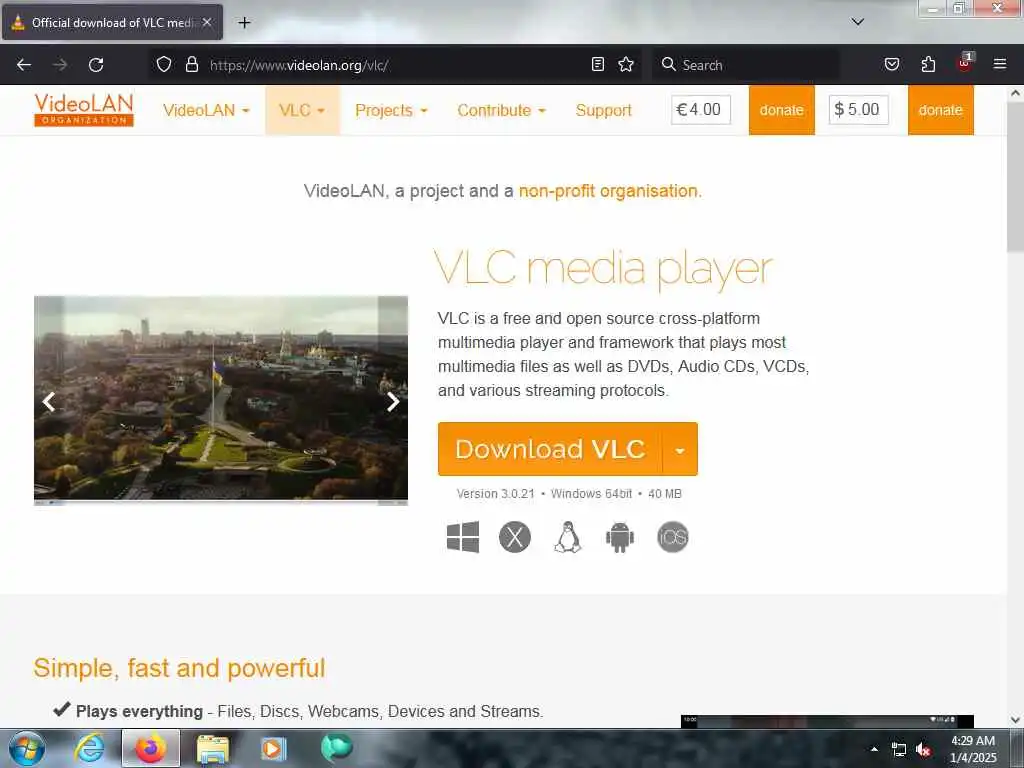
Task: Close the VLC download tab
Action: click(x=207, y=22)
